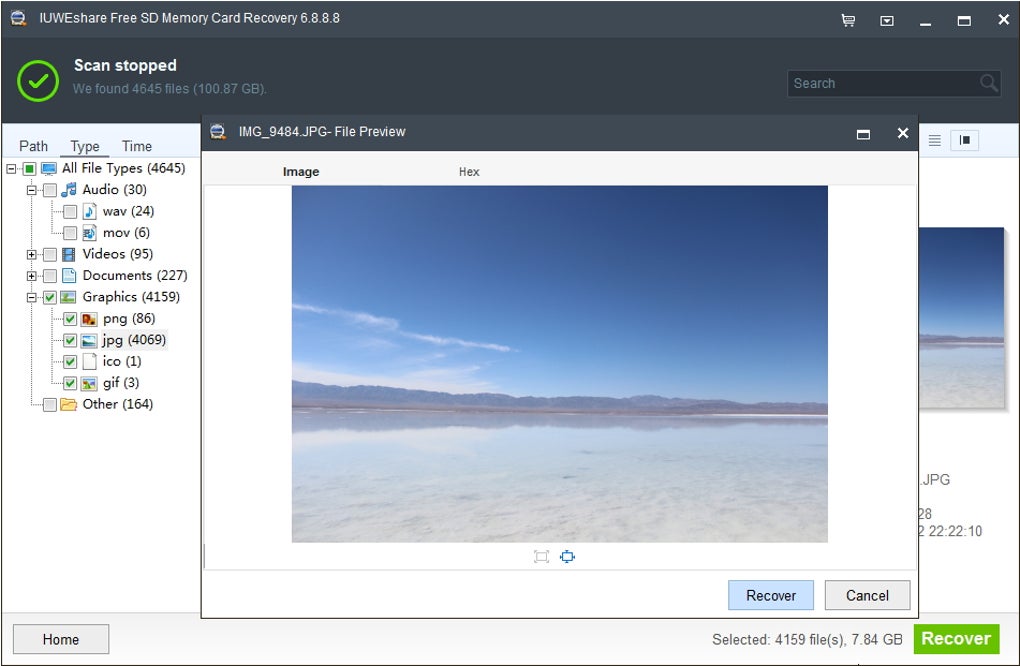
Task: Click the search magnifier icon
Action: 988,83
